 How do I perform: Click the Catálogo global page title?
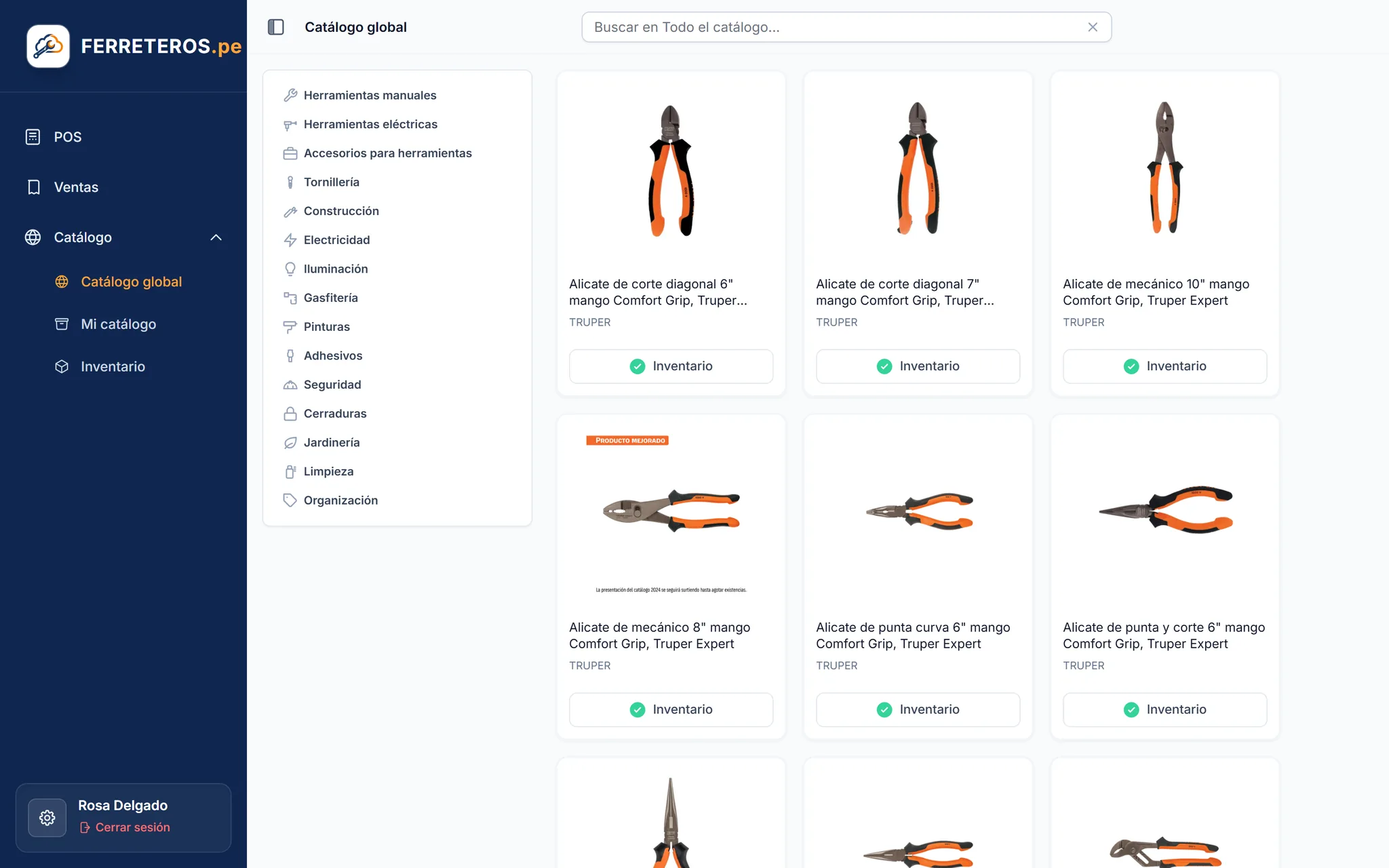click(x=355, y=27)
